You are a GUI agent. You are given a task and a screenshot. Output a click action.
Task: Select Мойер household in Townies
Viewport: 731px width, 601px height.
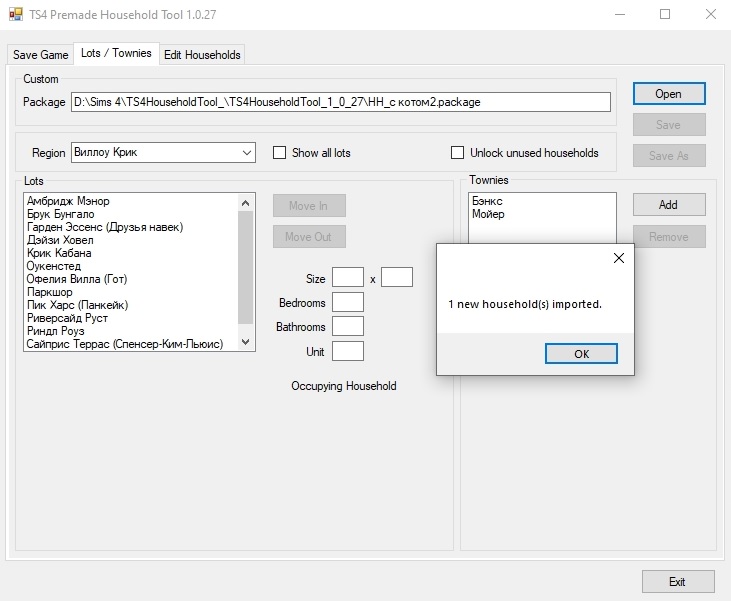(x=488, y=214)
